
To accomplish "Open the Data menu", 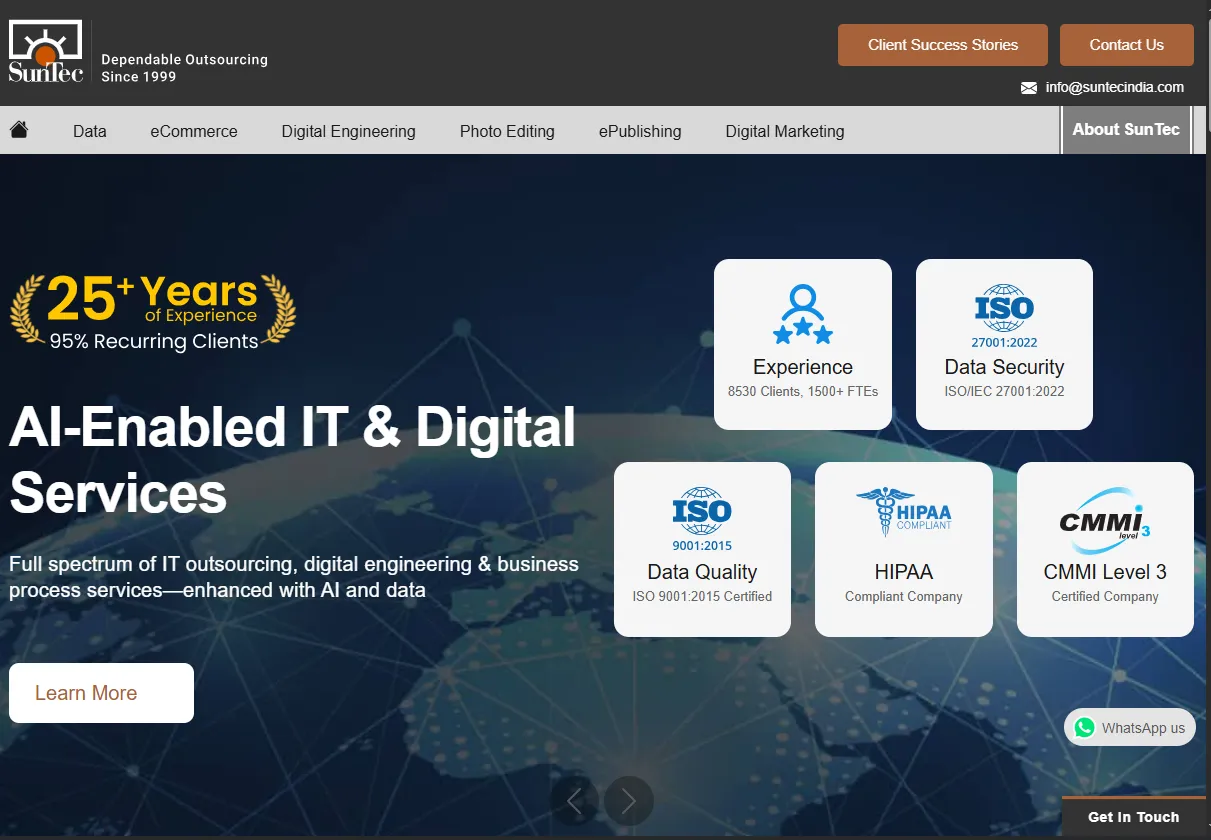I will tap(90, 131).
